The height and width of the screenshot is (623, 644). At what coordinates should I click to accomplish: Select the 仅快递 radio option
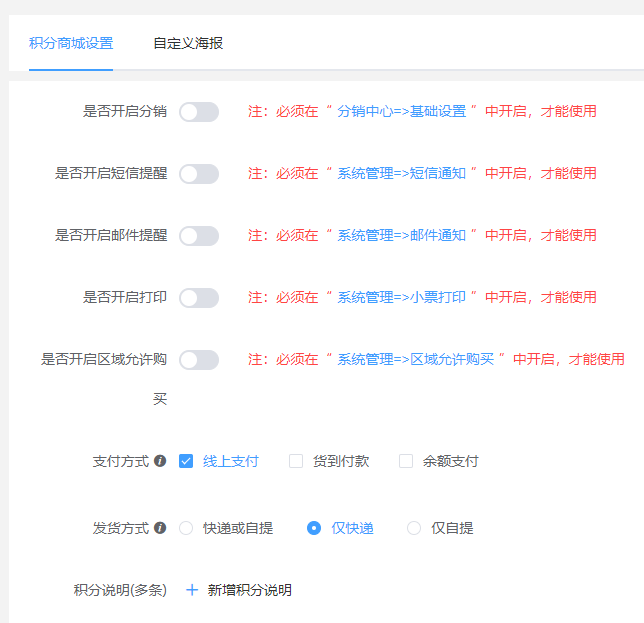(x=314, y=528)
